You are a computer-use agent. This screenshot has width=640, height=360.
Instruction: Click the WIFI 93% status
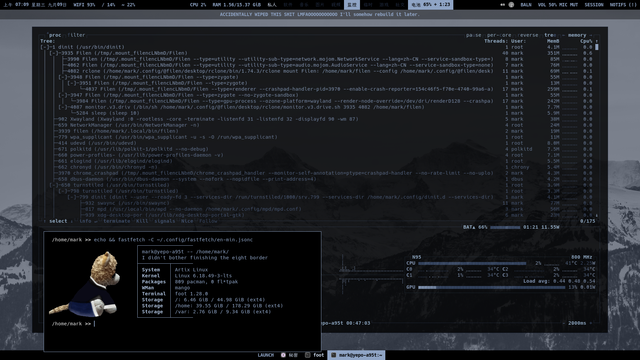tap(84, 5)
